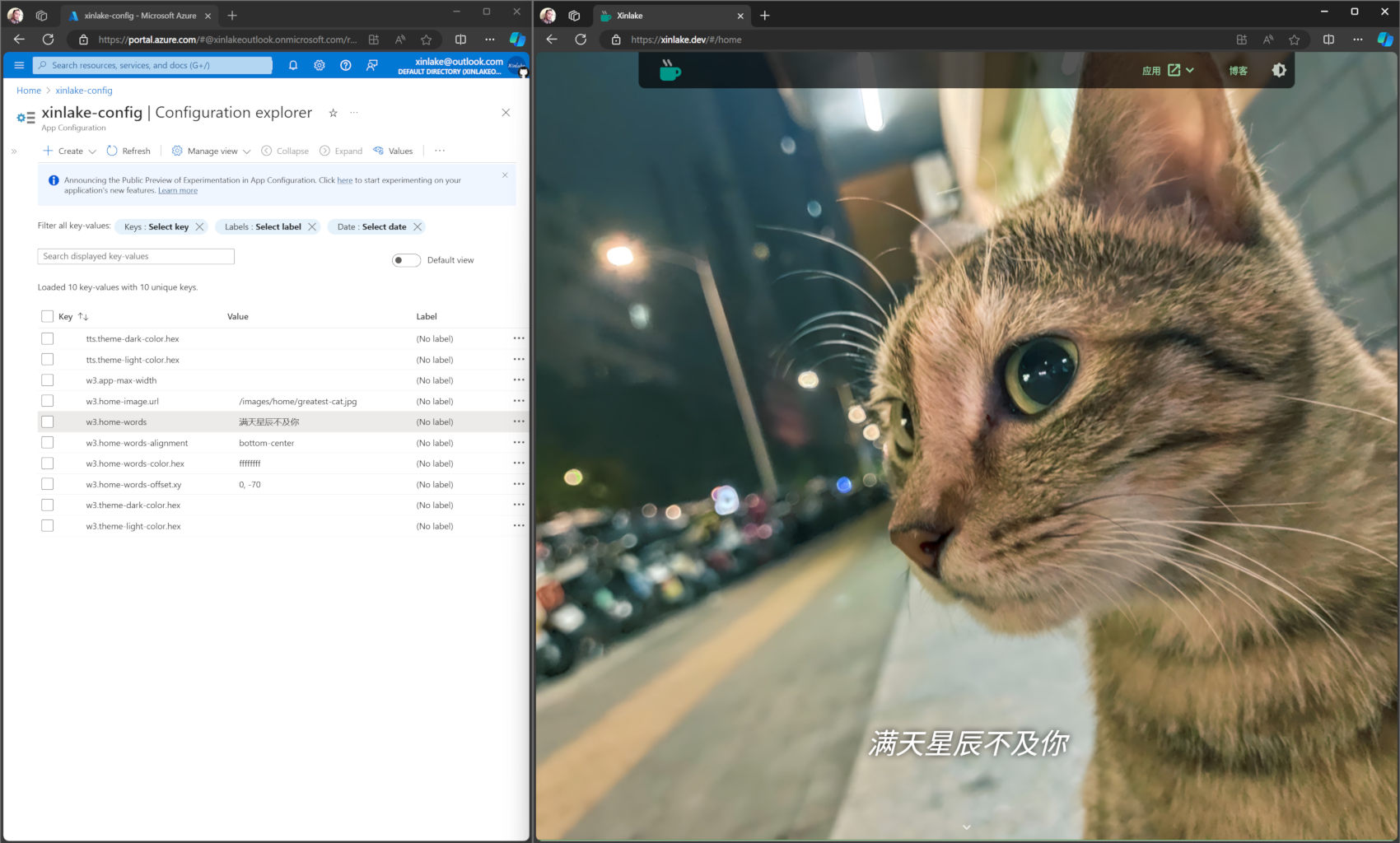The height and width of the screenshot is (843, 1400).
Task: Open row menu for w3.theme-light-color.hex
Action: click(519, 525)
